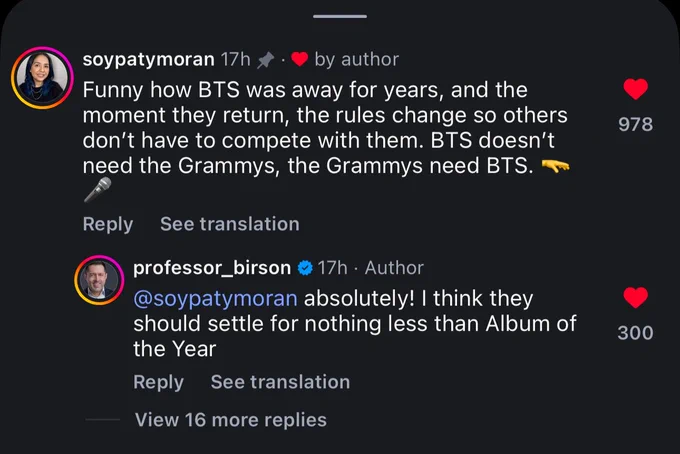The image size is (680, 454).
Task: Click the microphone emoji in comment
Action: pyautogui.click(x=98, y=190)
